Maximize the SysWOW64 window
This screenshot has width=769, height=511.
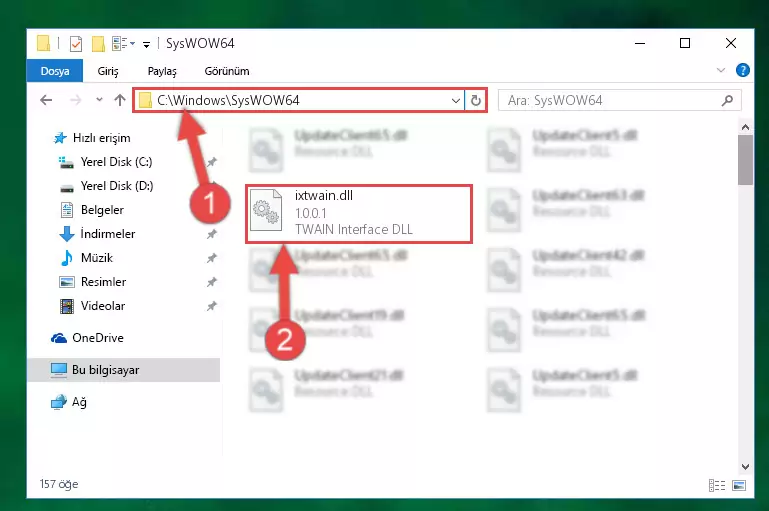(685, 44)
